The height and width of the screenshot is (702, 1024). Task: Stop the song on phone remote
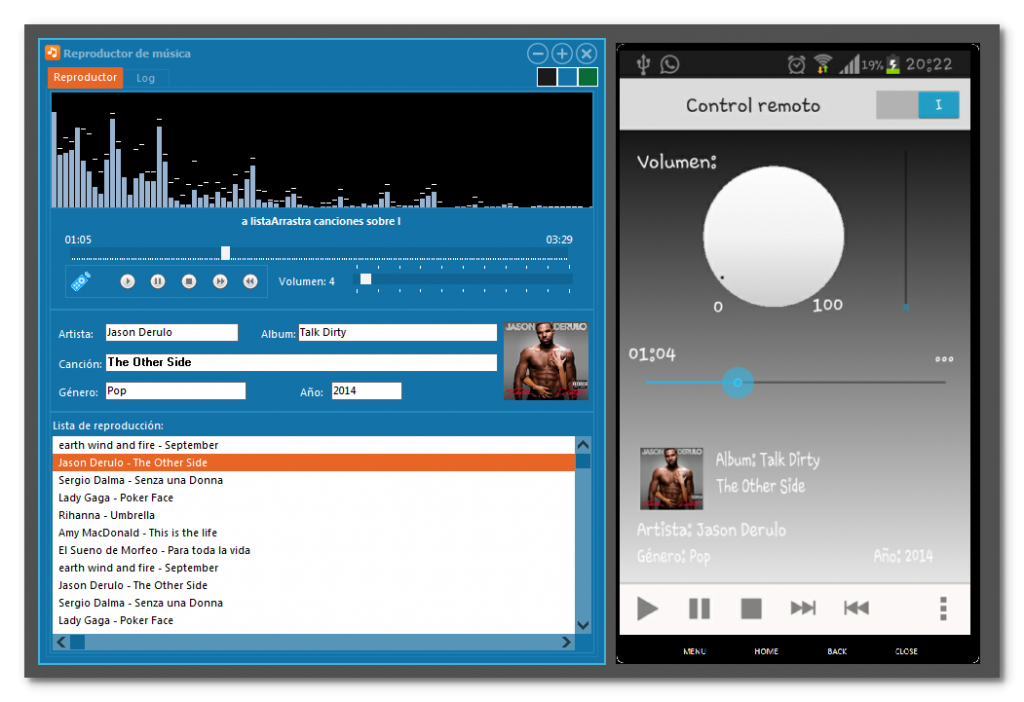(751, 609)
